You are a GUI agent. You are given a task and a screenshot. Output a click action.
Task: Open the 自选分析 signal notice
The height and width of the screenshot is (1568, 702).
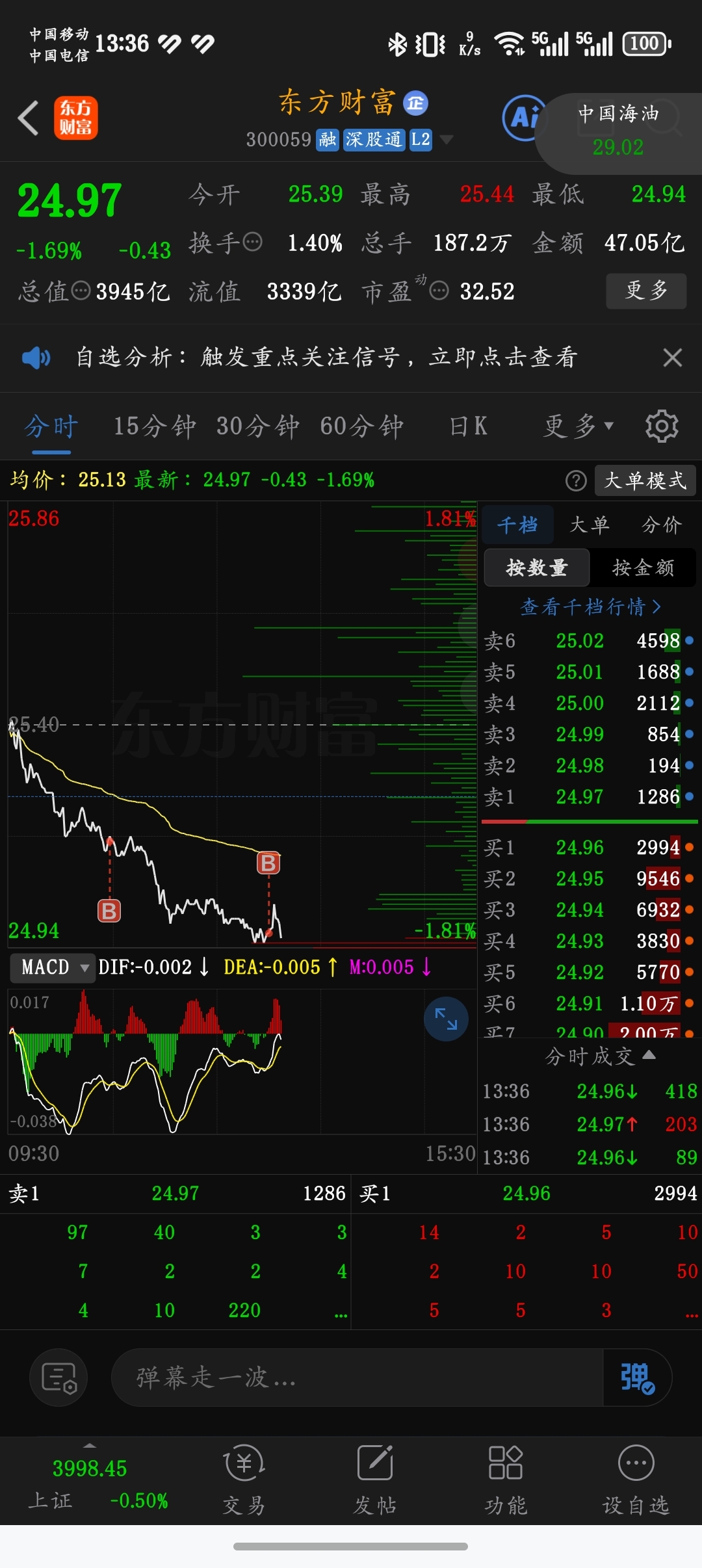point(326,358)
